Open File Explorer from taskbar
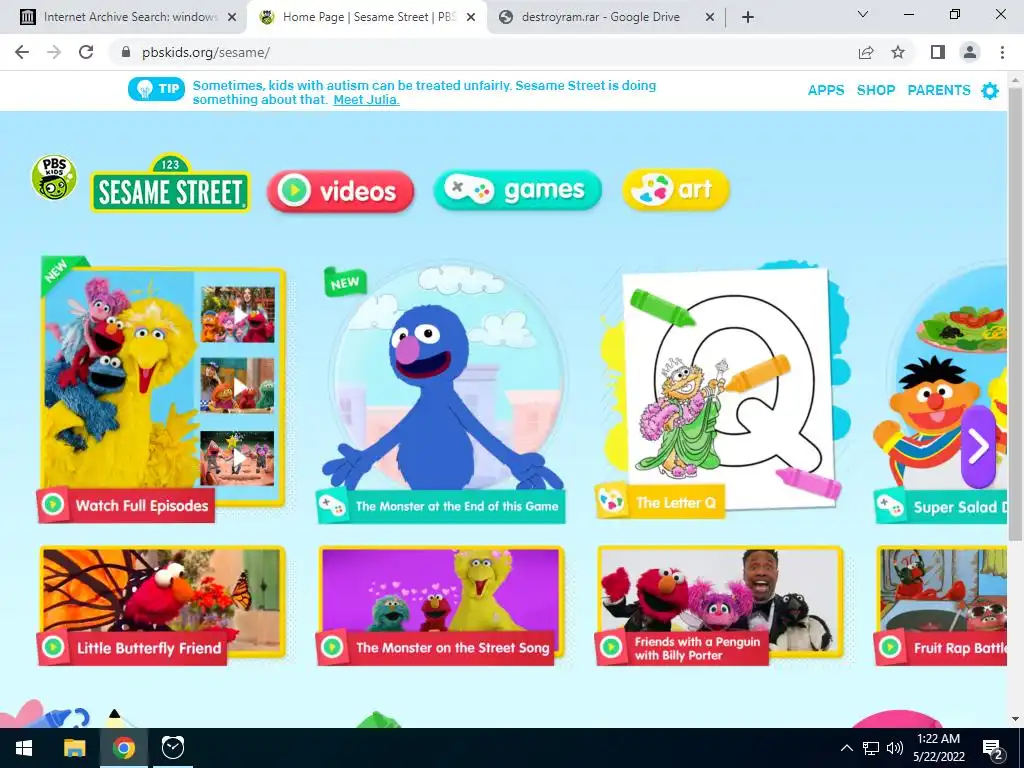 coord(74,748)
